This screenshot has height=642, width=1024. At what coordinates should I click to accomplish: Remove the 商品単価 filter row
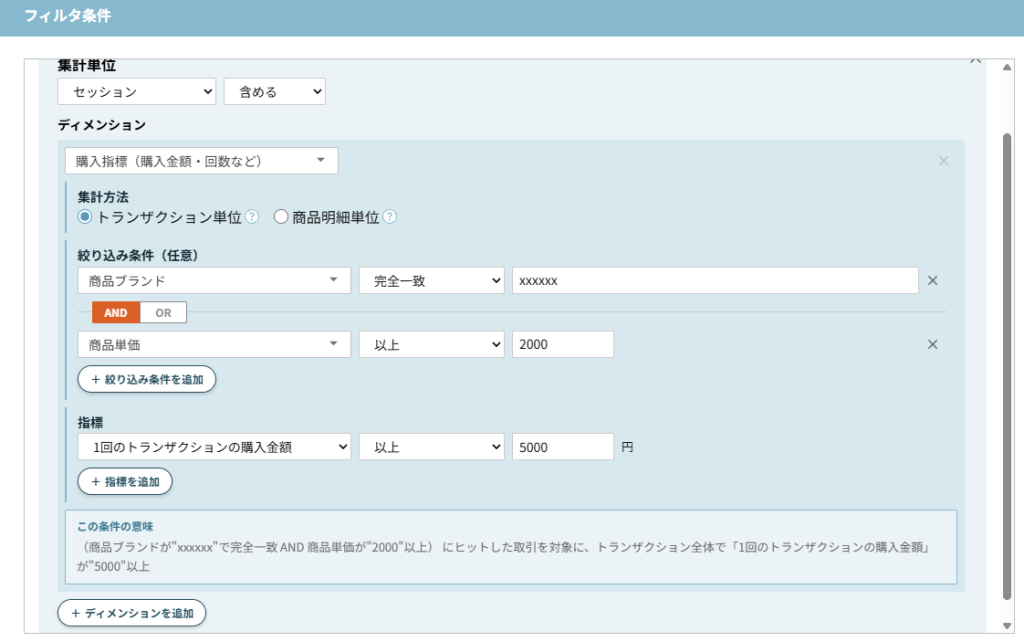click(933, 344)
